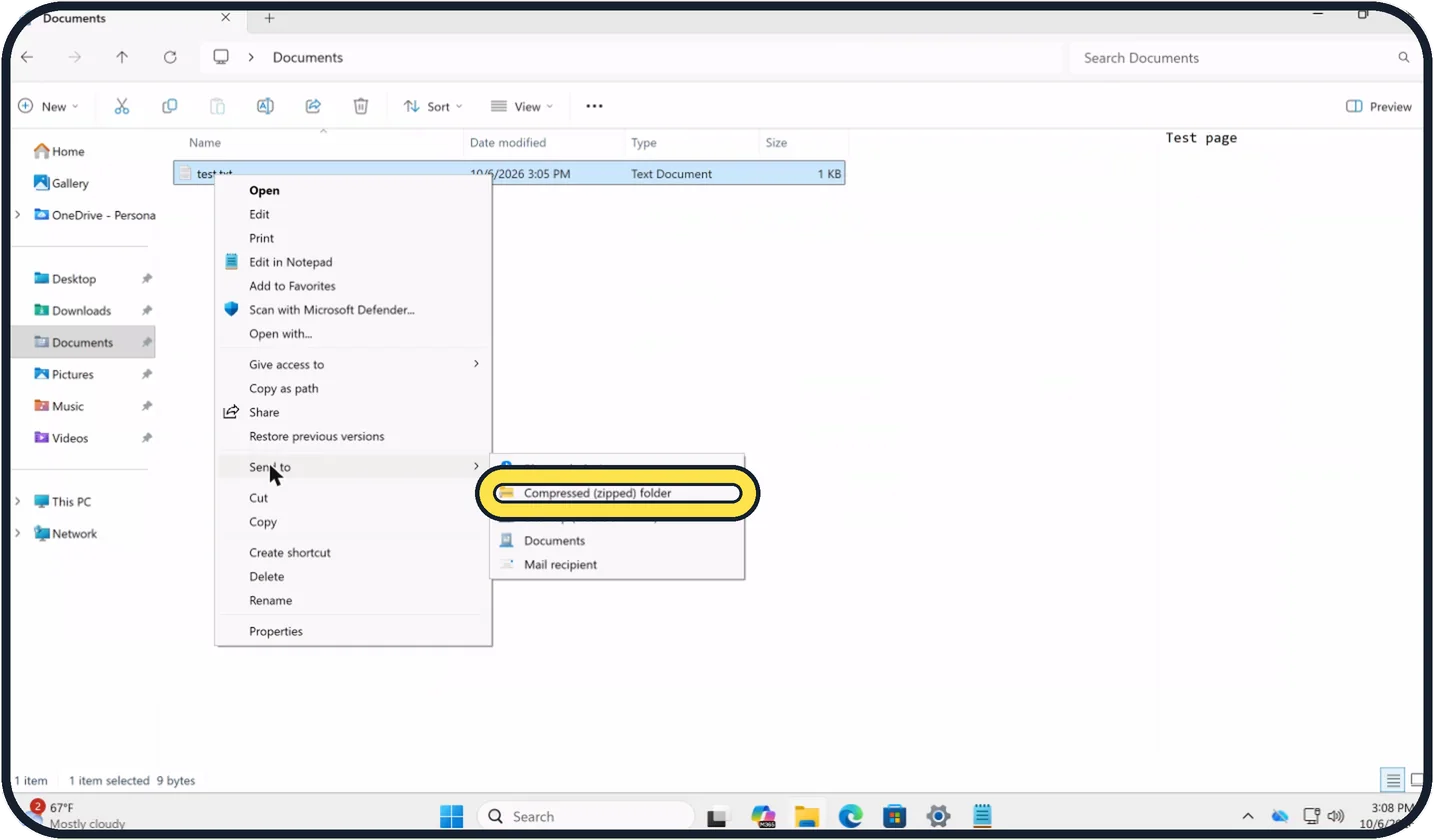Click the This PC monitor icon in address bar
This screenshot has width=1434, height=840.
221,57
